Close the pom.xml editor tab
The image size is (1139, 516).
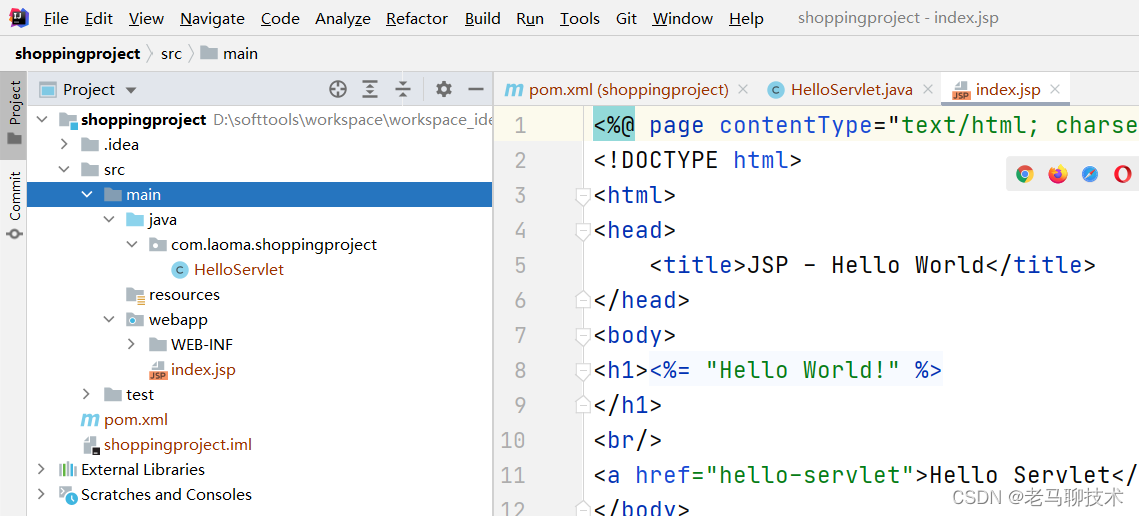(x=742, y=89)
